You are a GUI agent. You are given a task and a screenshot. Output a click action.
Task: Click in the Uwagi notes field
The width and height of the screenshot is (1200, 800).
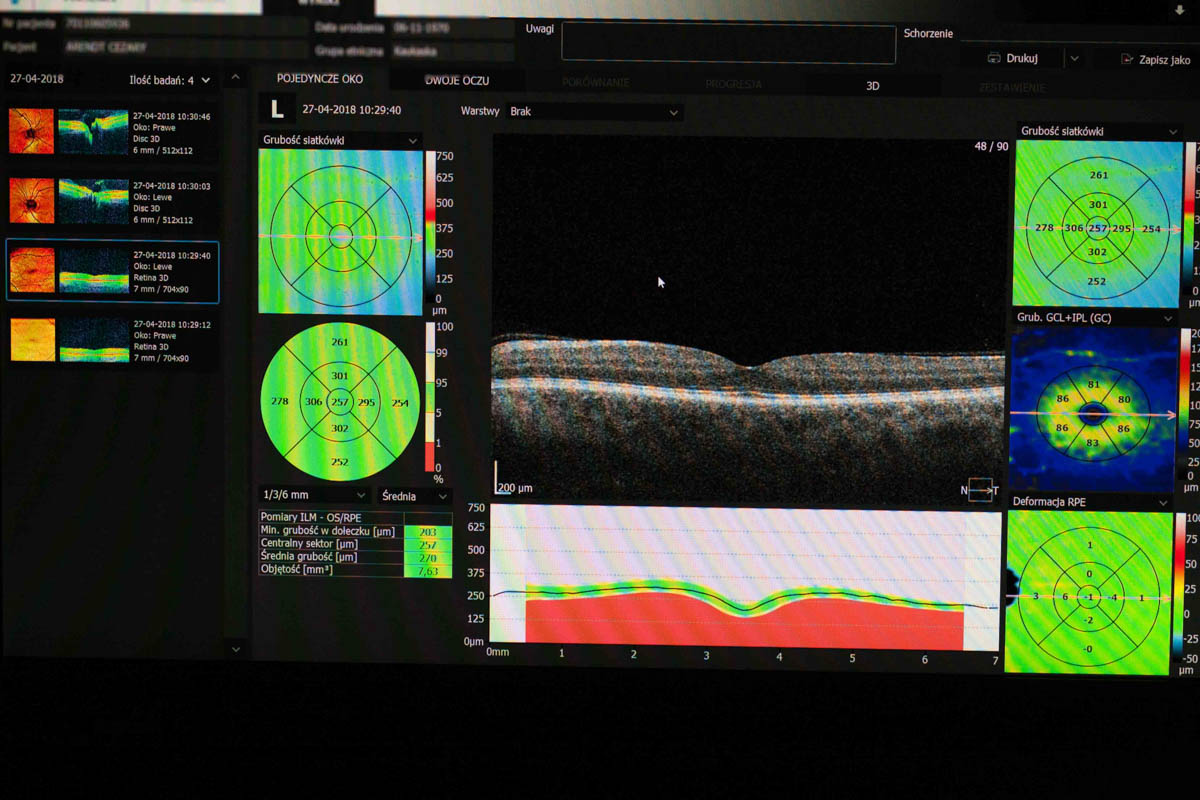coord(728,44)
